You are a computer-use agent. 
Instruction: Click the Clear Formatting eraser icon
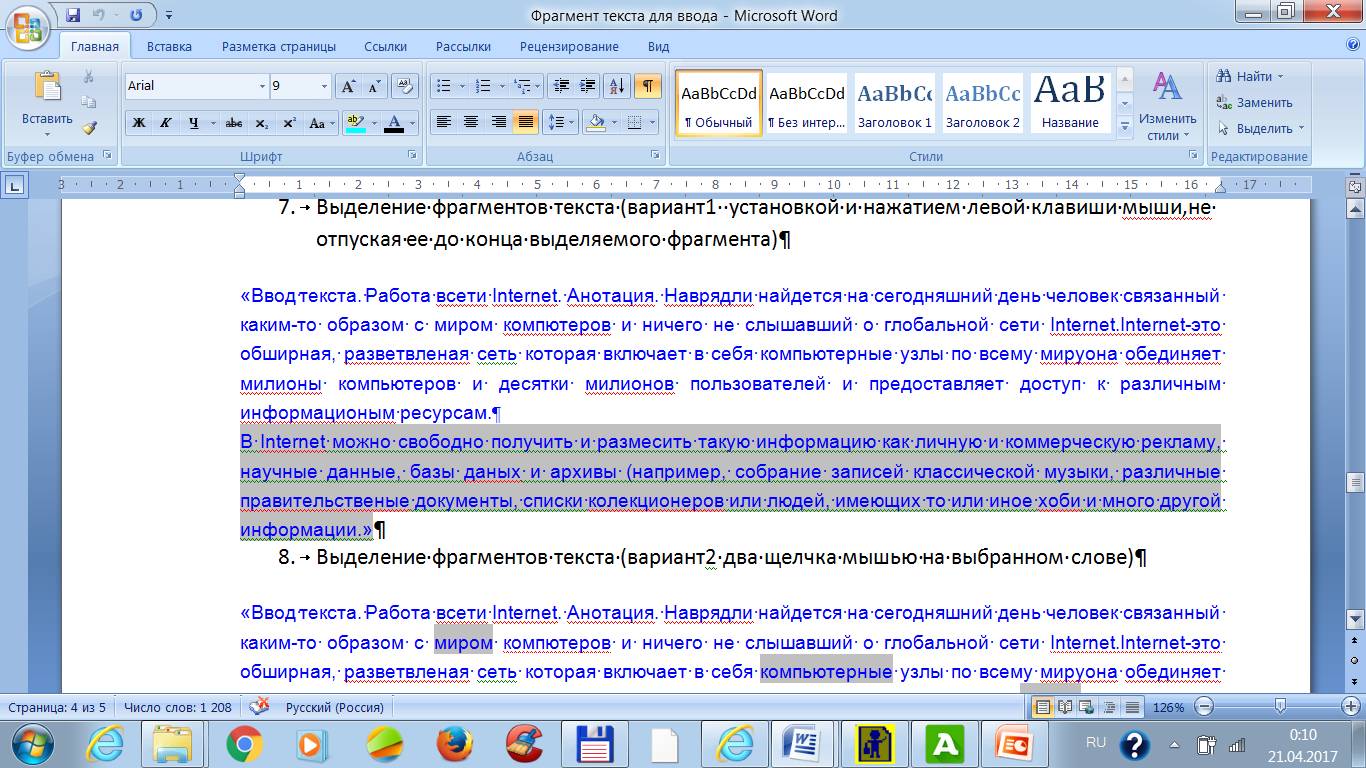tap(404, 86)
